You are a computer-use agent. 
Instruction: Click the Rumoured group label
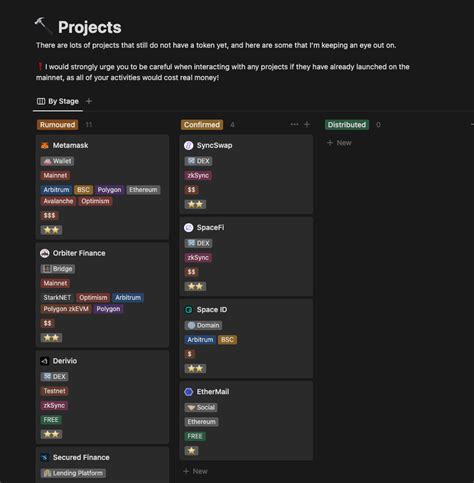click(57, 125)
